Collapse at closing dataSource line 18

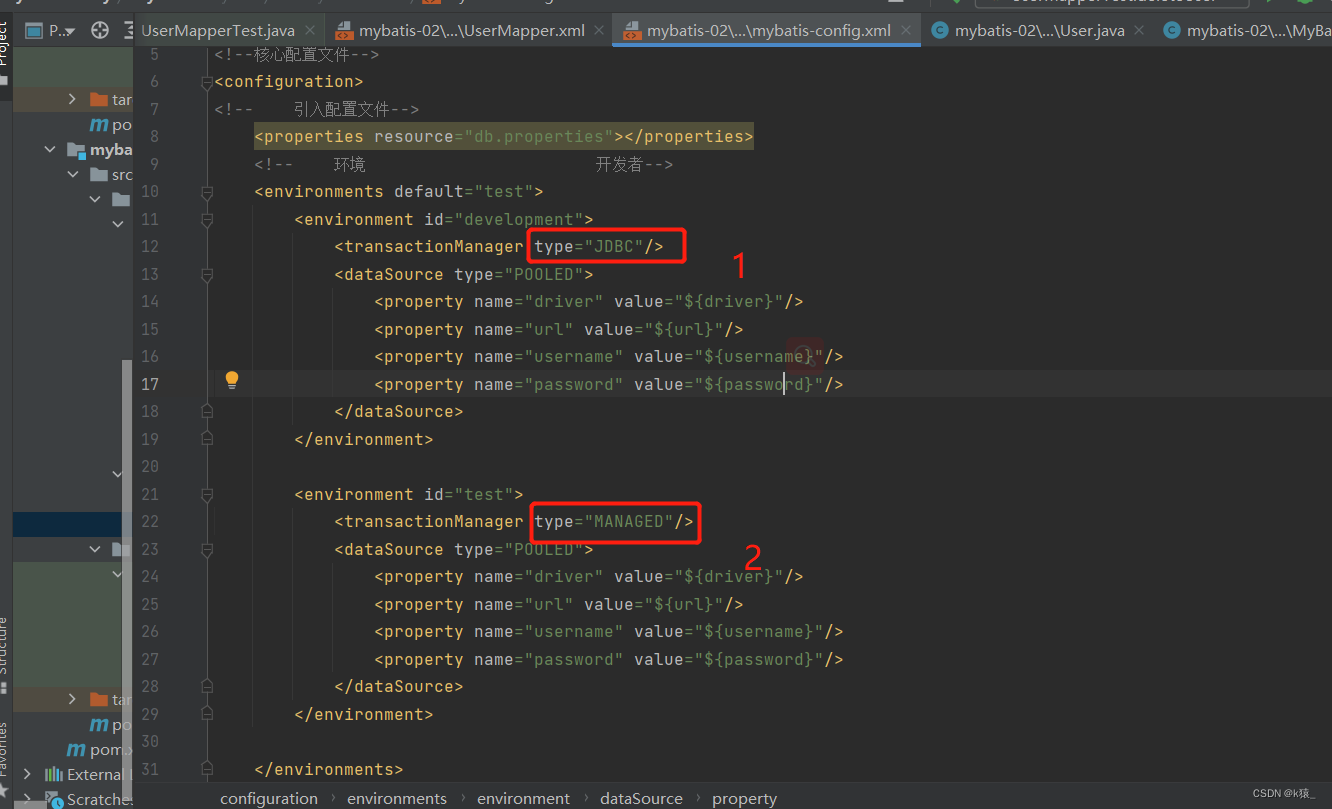[x=207, y=411]
